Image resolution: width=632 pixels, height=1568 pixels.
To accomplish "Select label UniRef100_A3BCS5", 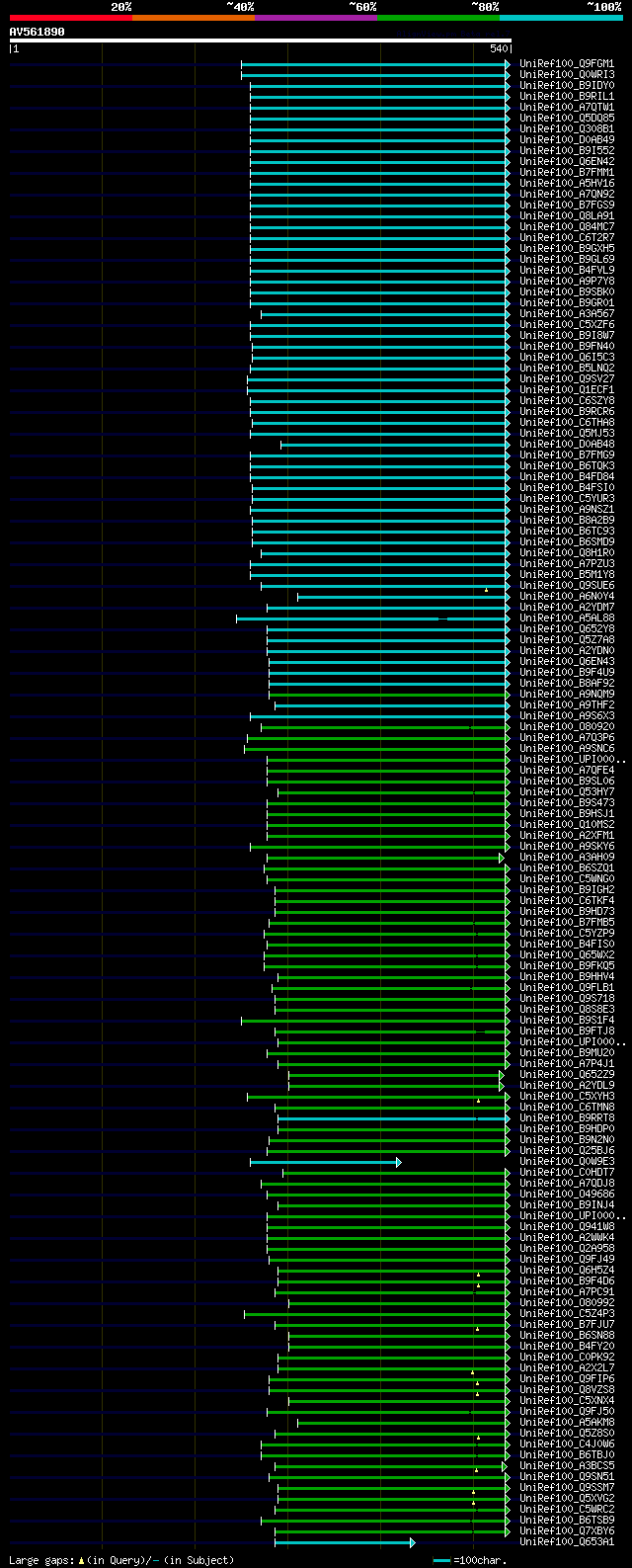I will coord(567,1466).
